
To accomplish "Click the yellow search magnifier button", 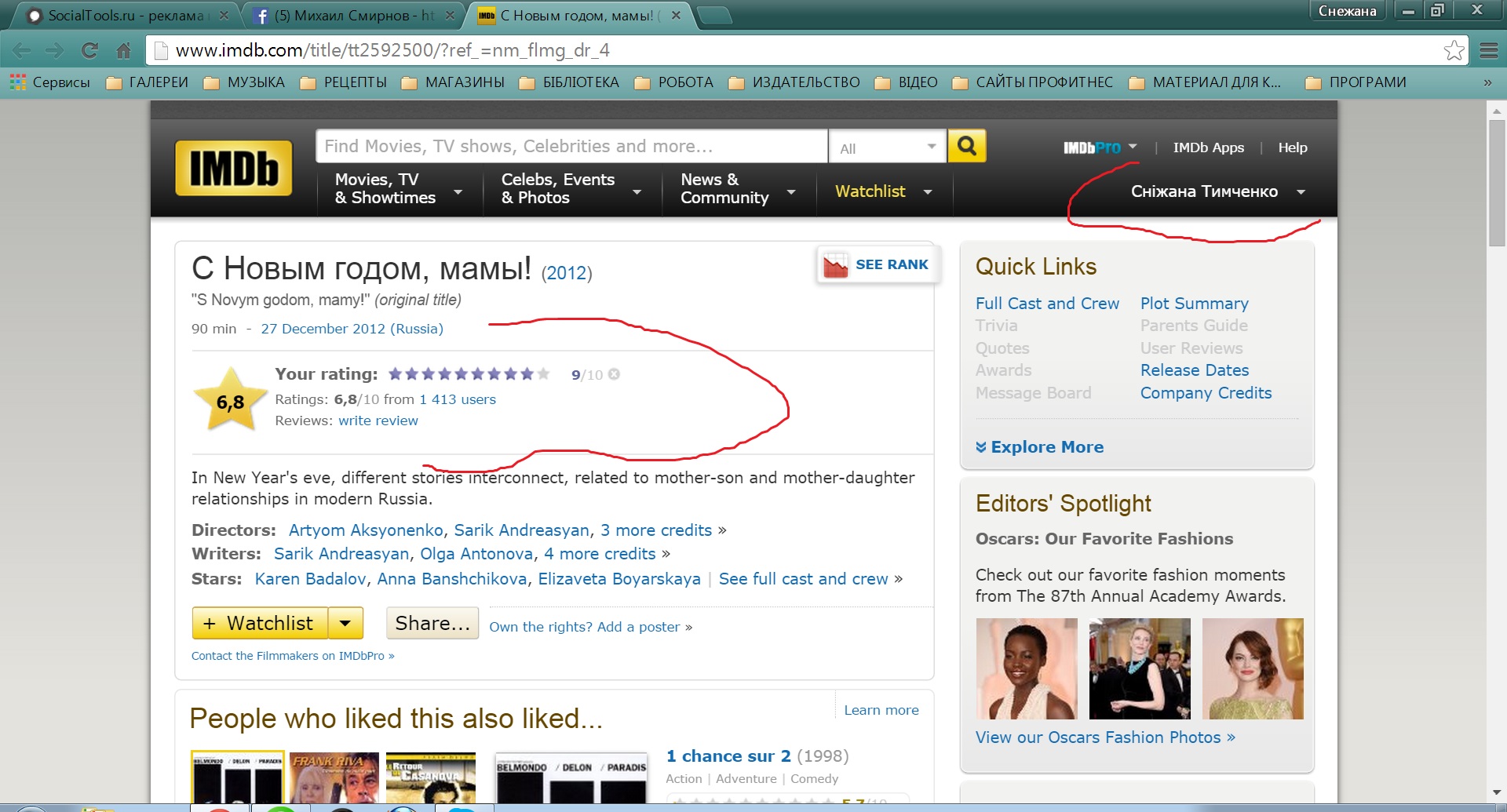I will click(967, 146).
